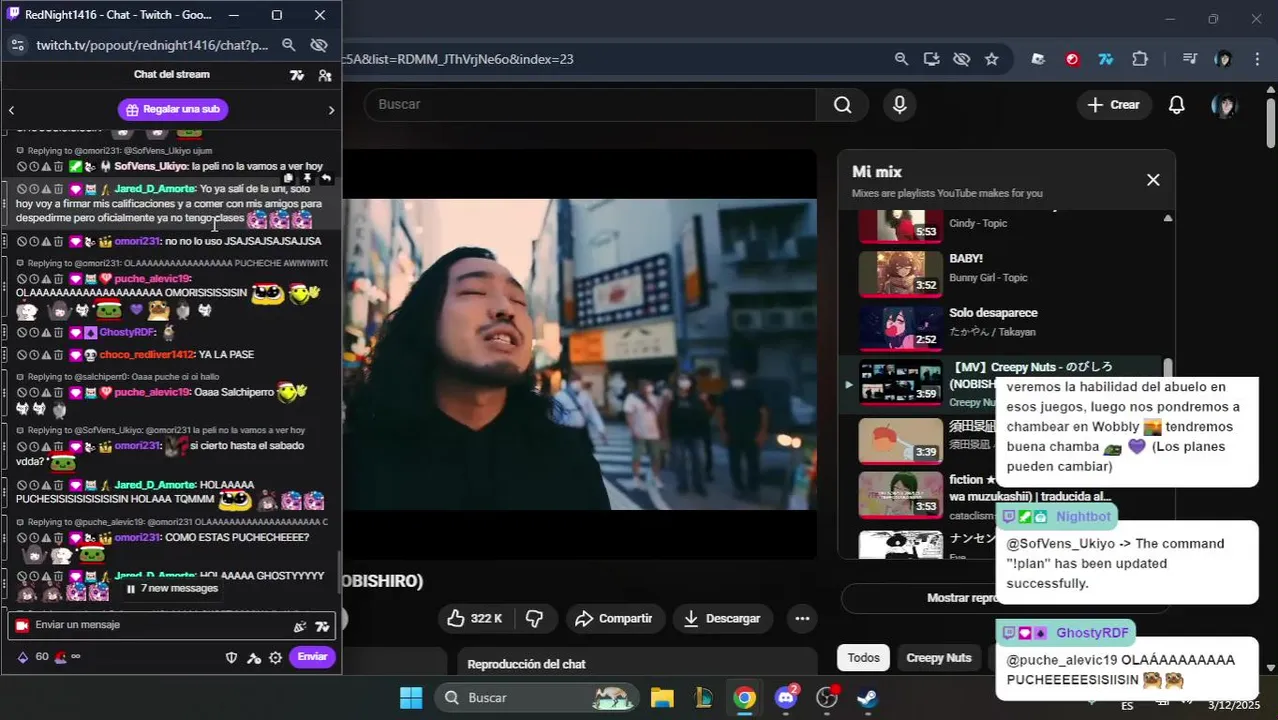Click the Mi mix panel scrollbar
The image size is (1278, 720).
tap(1167, 369)
